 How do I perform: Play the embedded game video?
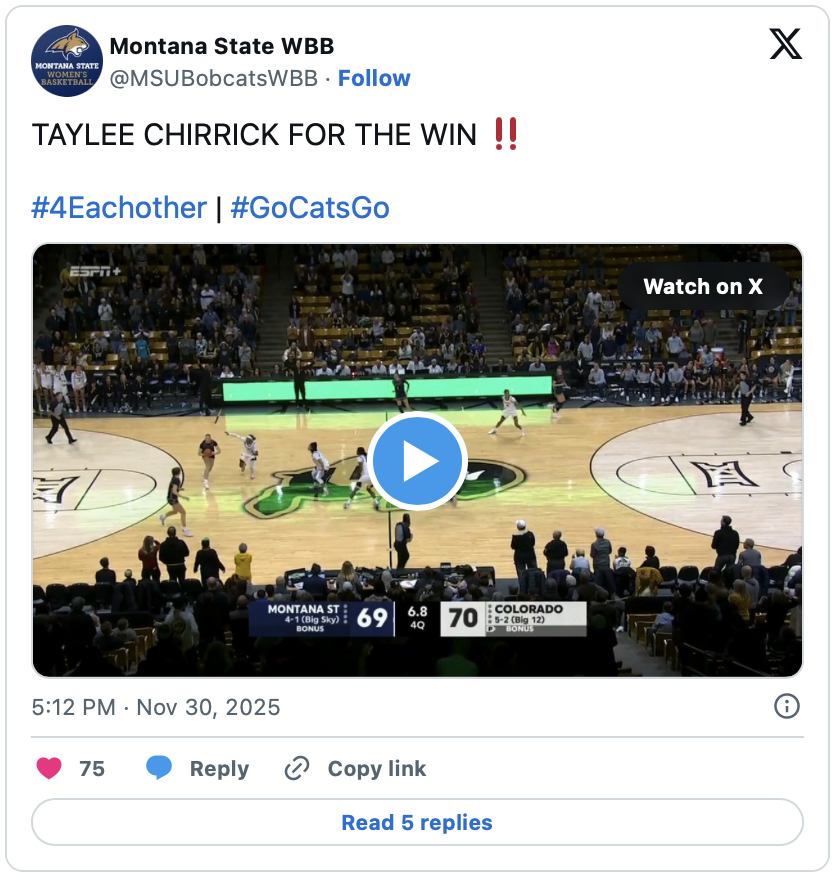(x=417, y=461)
